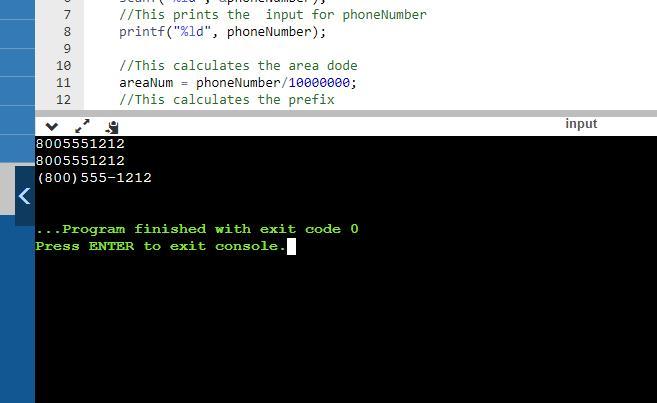This screenshot has height=403, width=657.
Task: Click the 'calculates the prefix' comment
Action: click(x=227, y=100)
